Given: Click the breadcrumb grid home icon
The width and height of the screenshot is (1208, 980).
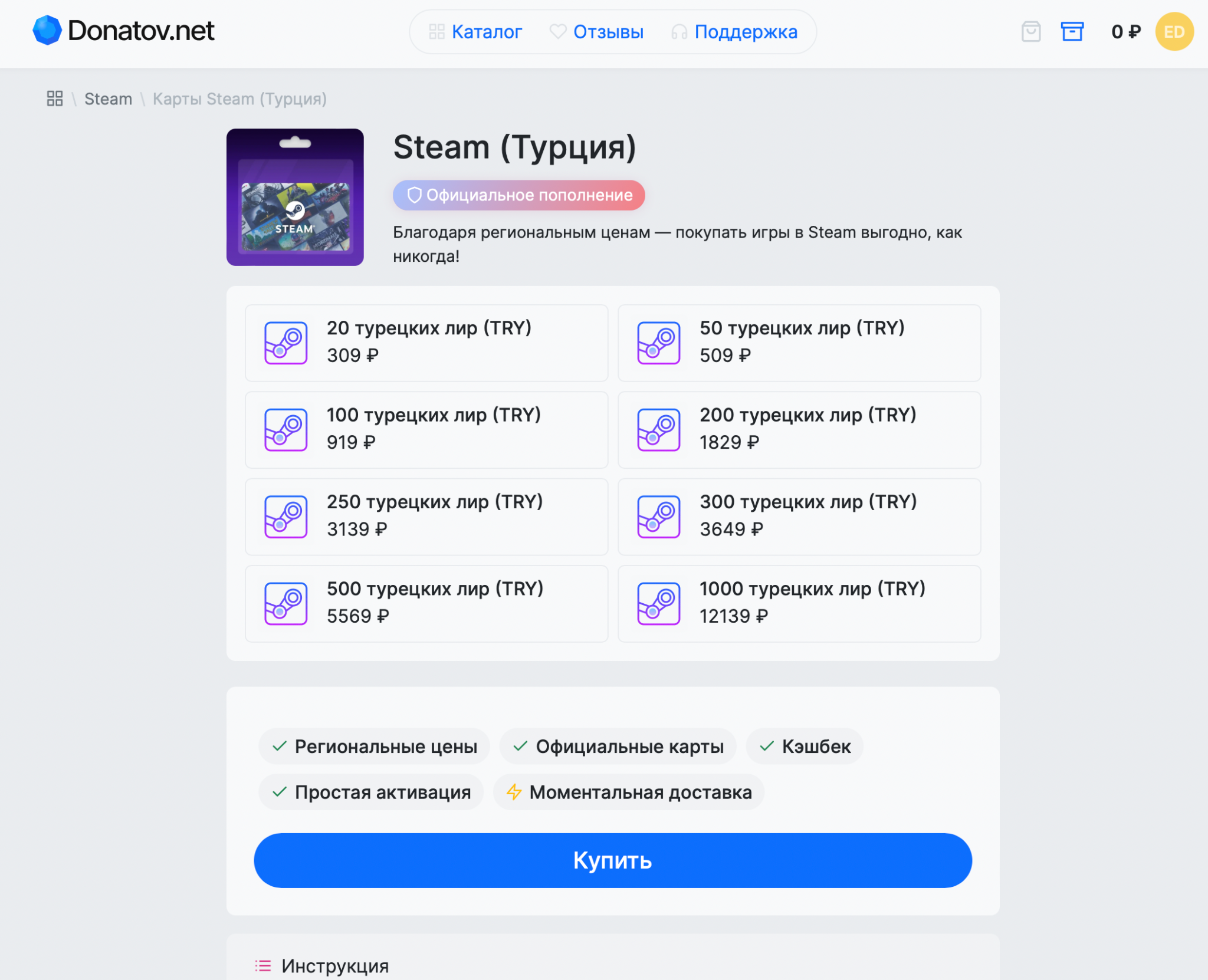Looking at the screenshot, I should click(x=55, y=98).
